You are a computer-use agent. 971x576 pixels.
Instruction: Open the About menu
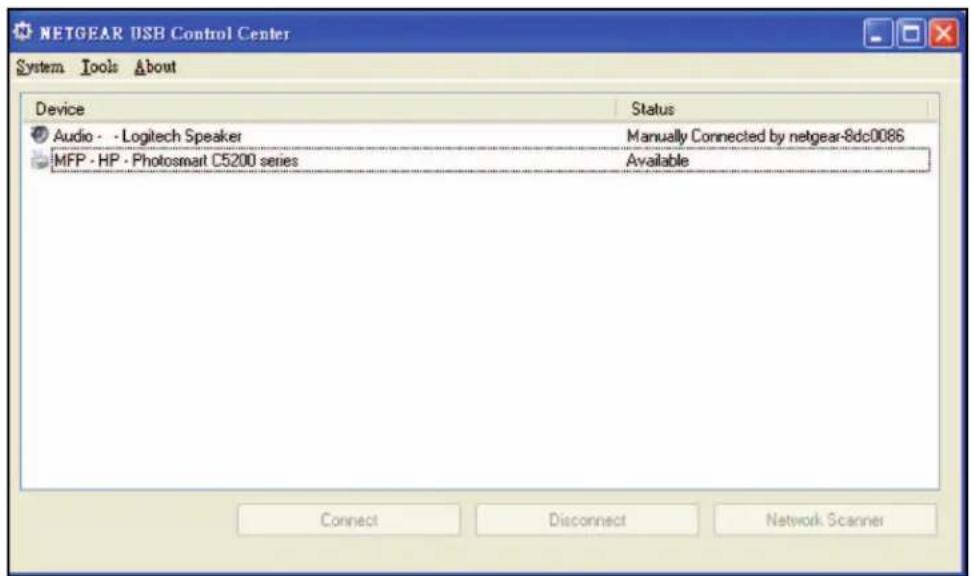point(155,67)
